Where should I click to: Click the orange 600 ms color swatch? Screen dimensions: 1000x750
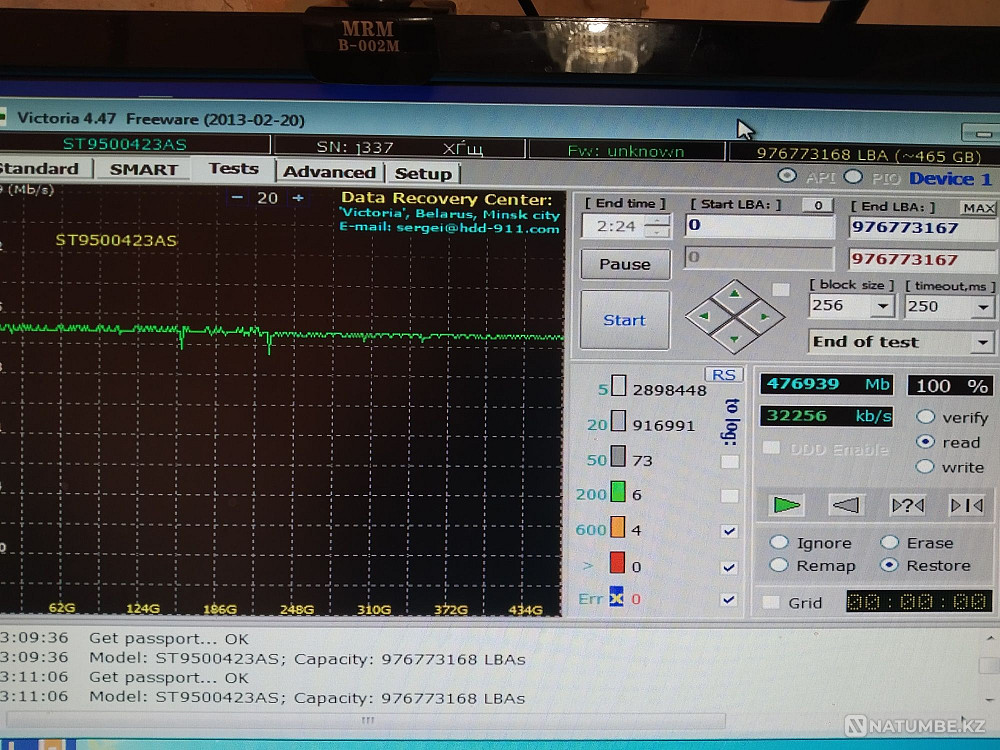pos(617,527)
